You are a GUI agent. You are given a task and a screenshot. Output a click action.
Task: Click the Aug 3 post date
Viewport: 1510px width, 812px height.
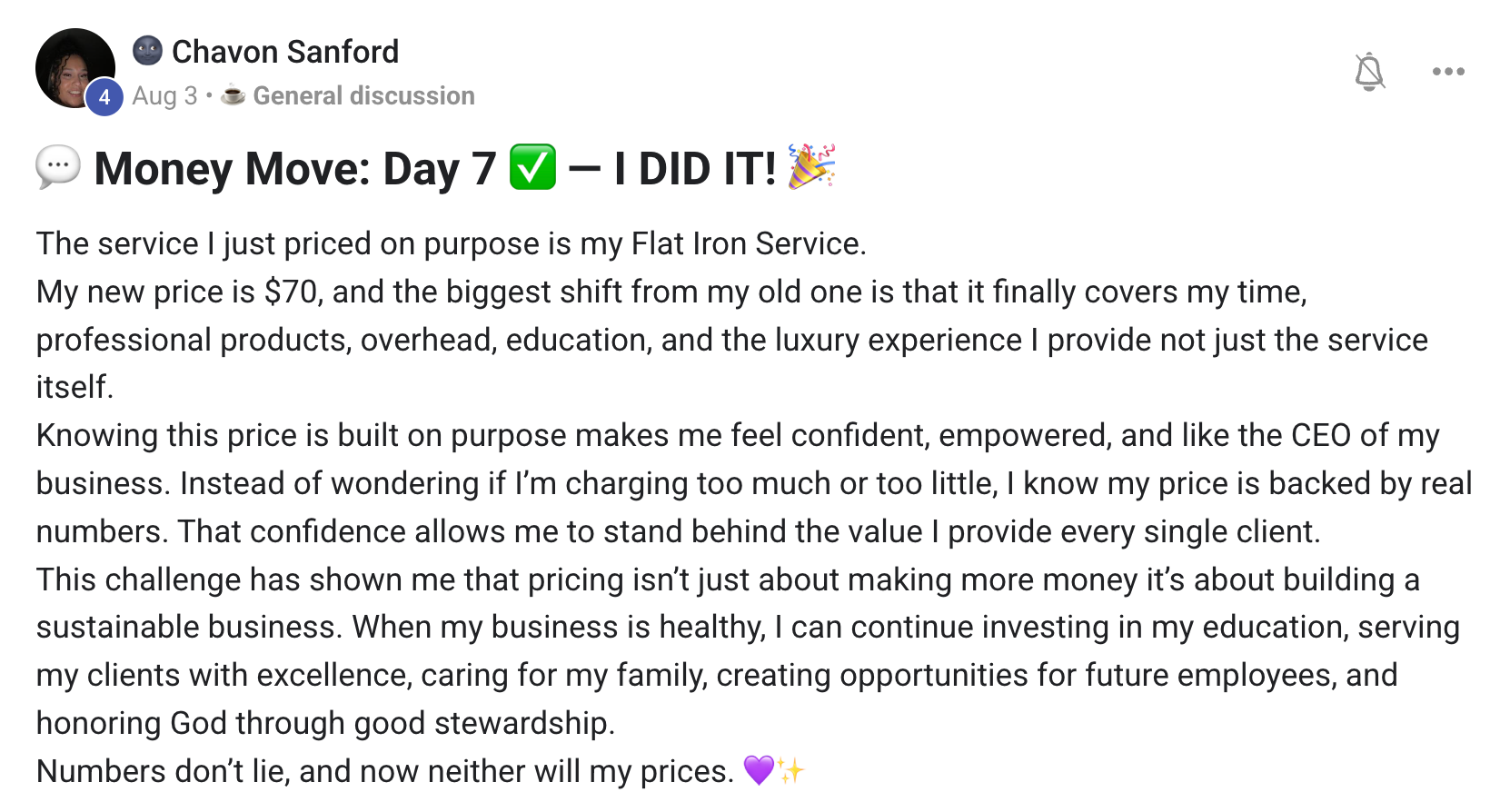click(x=164, y=96)
